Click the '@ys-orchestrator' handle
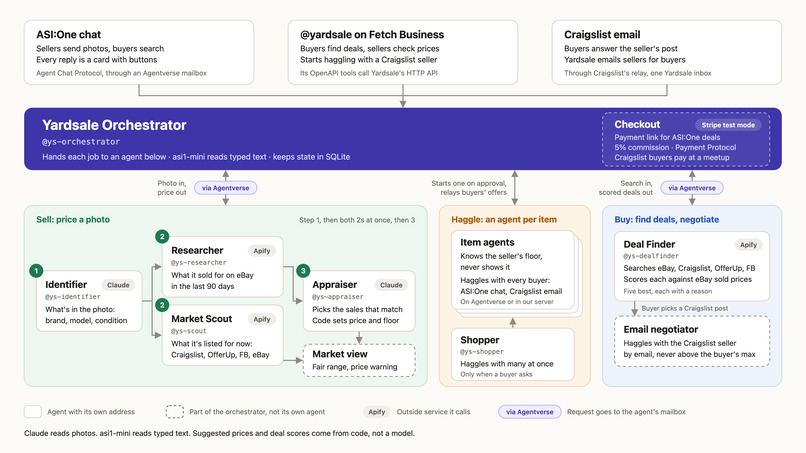The height and width of the screenshot is (453, 806). click(x=81, y=141)
